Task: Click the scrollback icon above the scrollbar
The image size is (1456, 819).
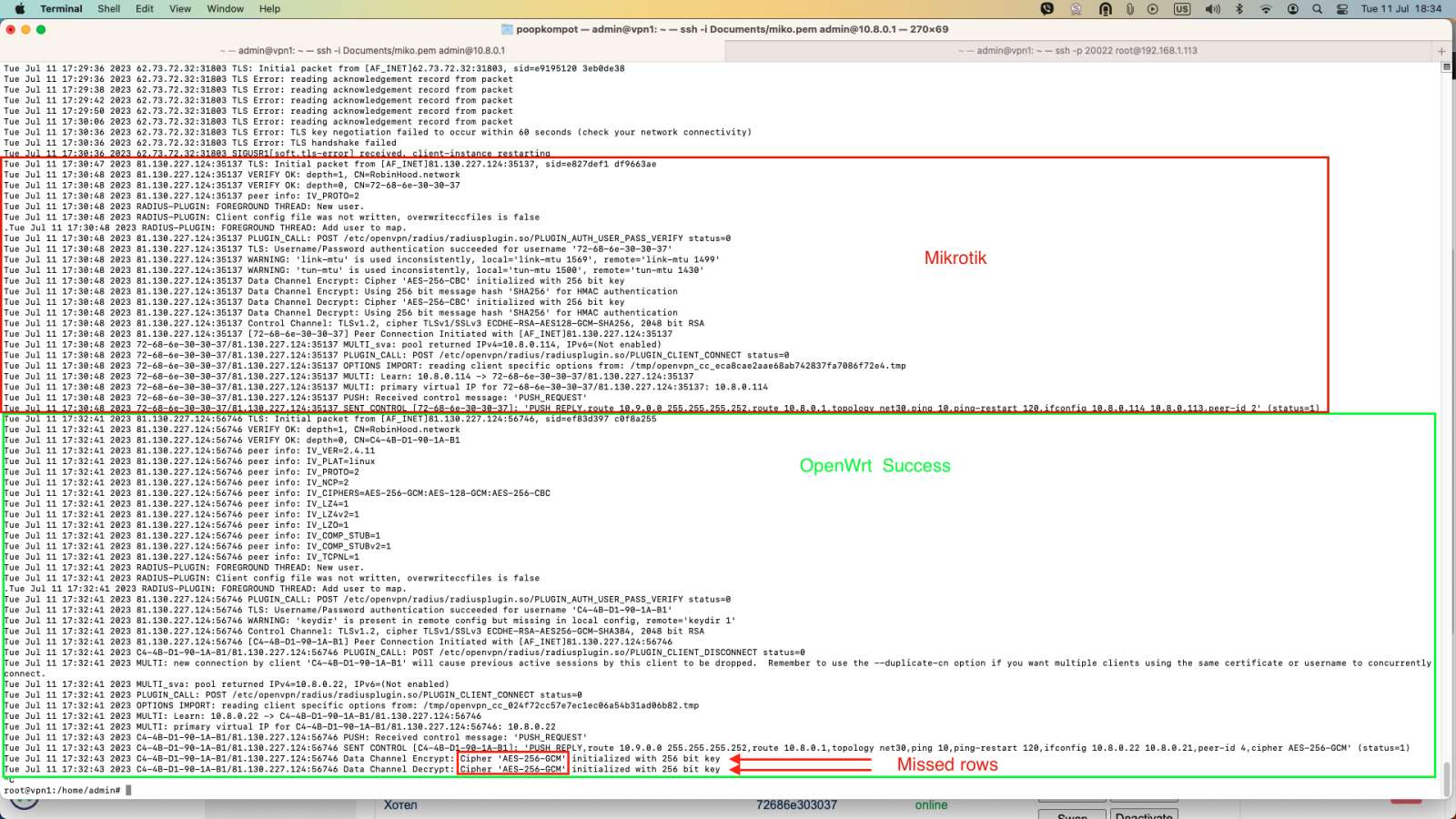Action: 1446,67
